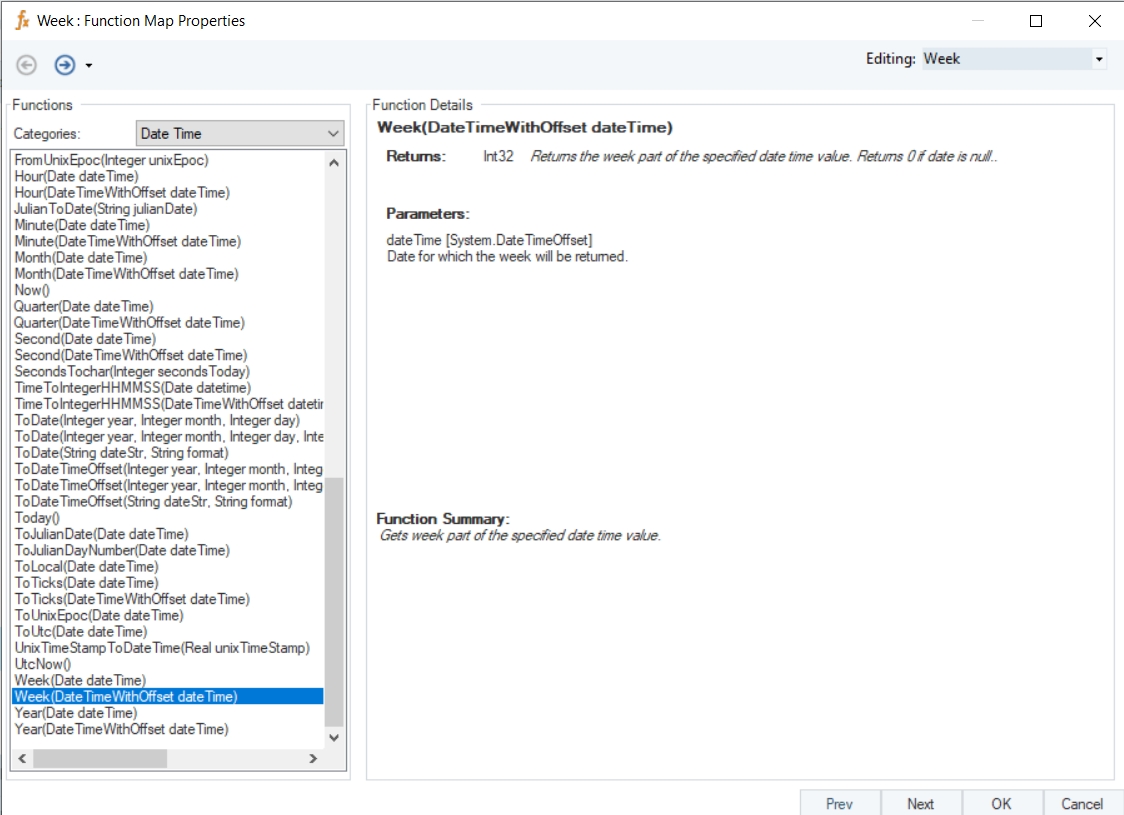Maximize the Function Map Properties window
Image resolution: width=1124 pixels, height=815 pixels.
(1036, 20)
